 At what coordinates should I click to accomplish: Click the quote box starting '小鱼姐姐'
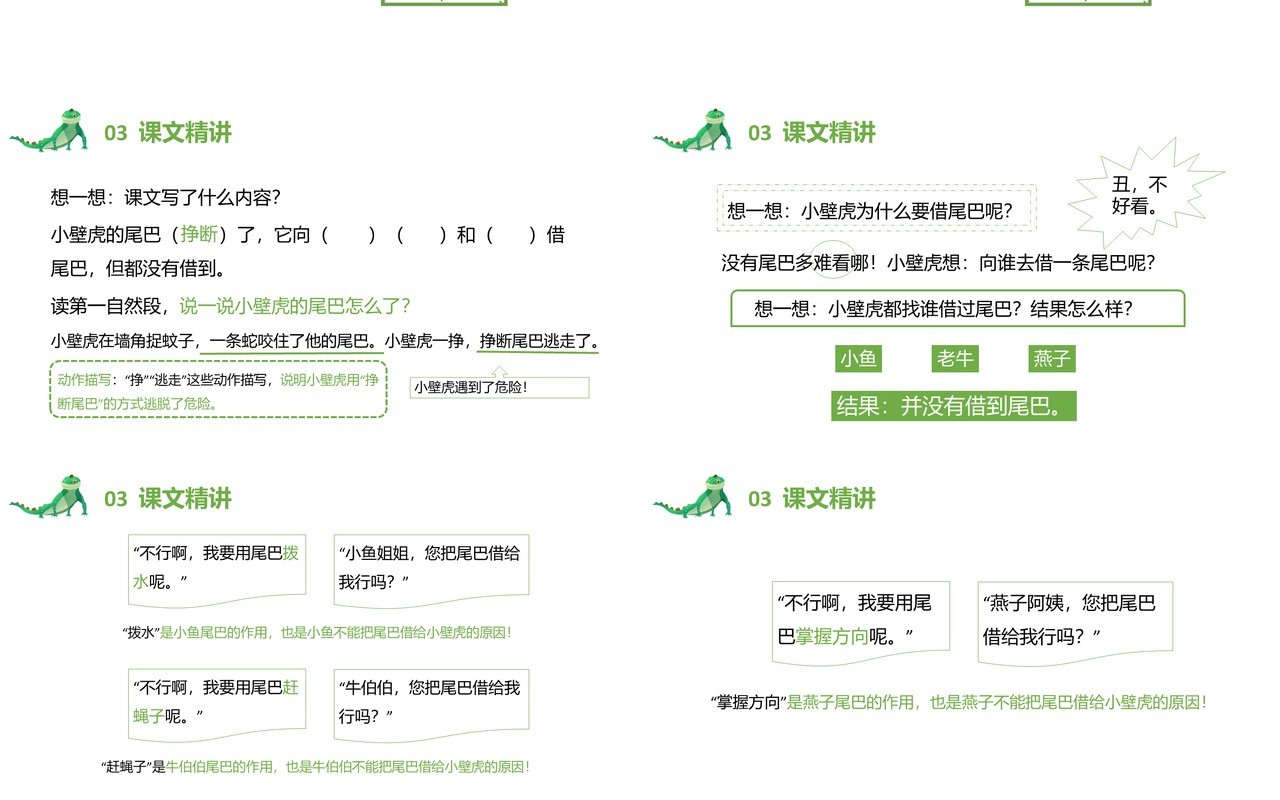[431, 571]
